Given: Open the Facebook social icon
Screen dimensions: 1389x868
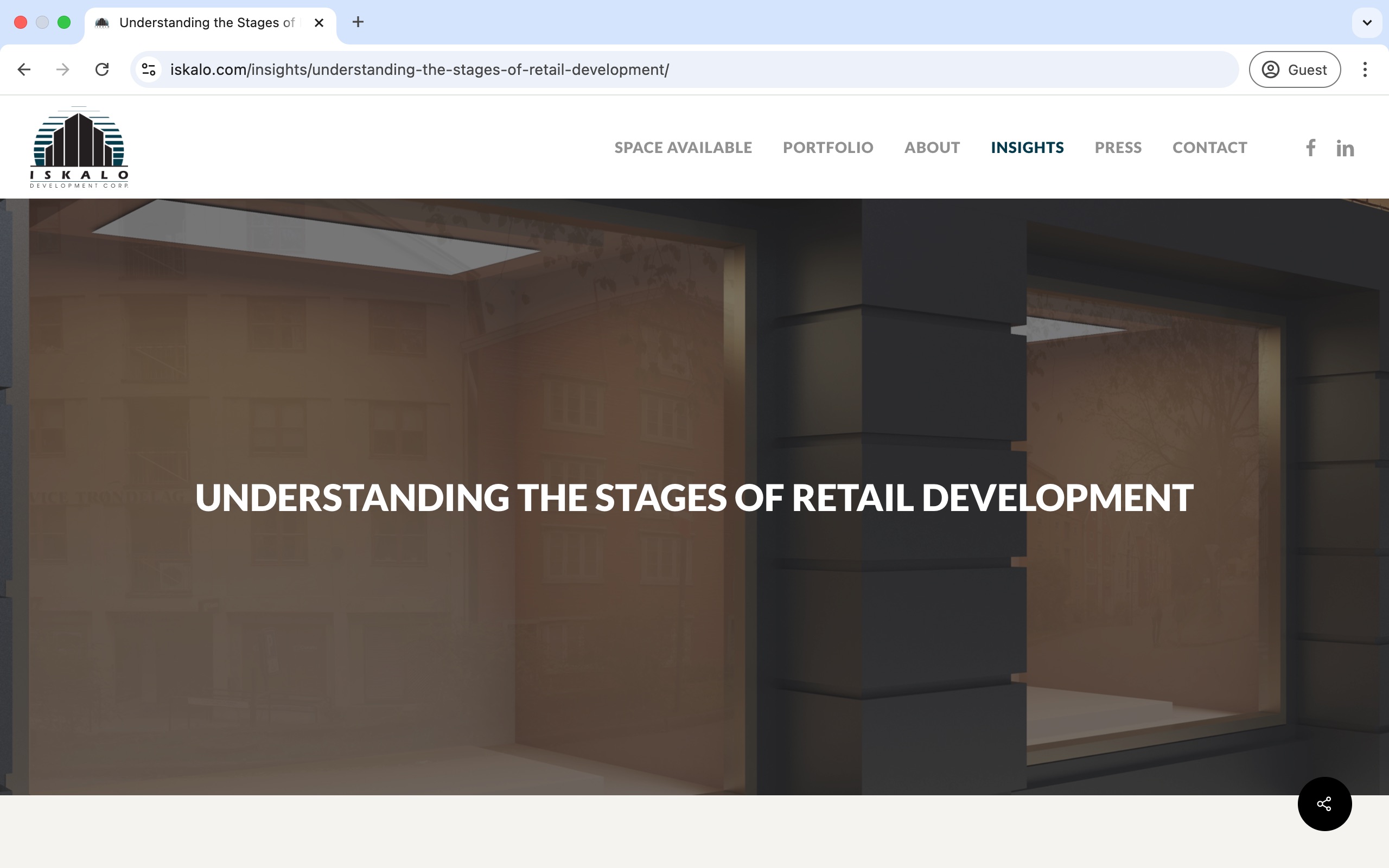Looking at the screenshot, I should (1310, 148).
